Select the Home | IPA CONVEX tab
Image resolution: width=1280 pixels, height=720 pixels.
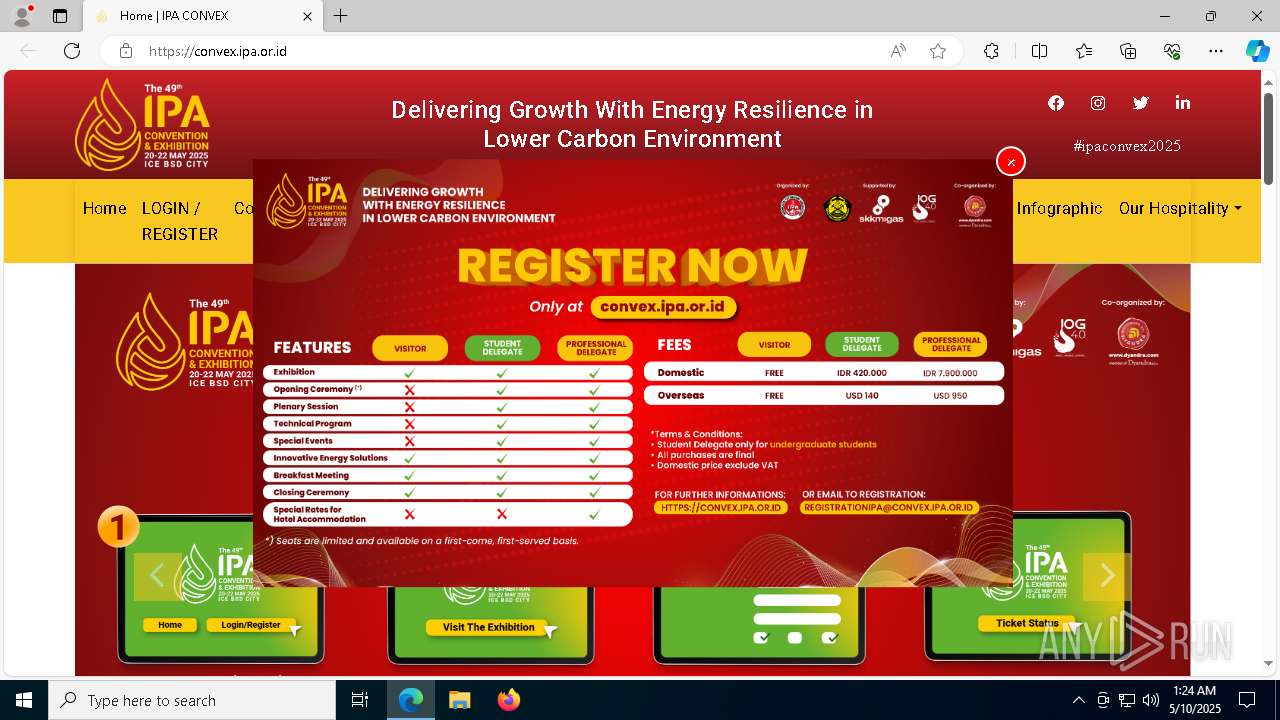point(201,16)
